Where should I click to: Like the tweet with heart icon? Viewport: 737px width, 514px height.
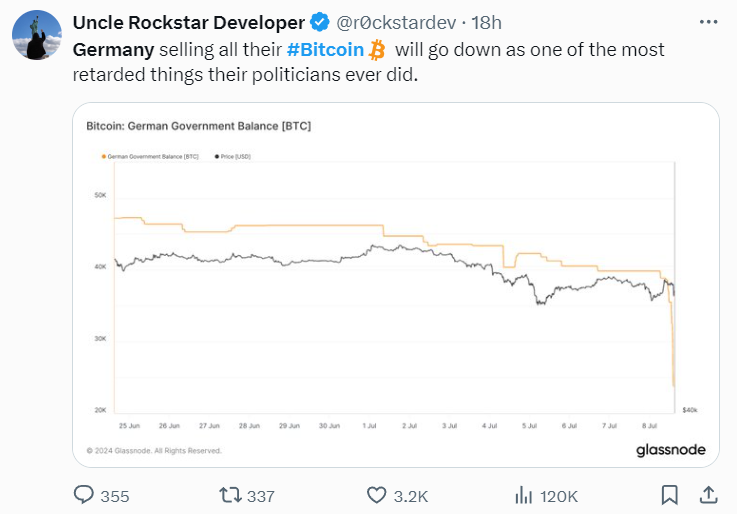point(376,495)
